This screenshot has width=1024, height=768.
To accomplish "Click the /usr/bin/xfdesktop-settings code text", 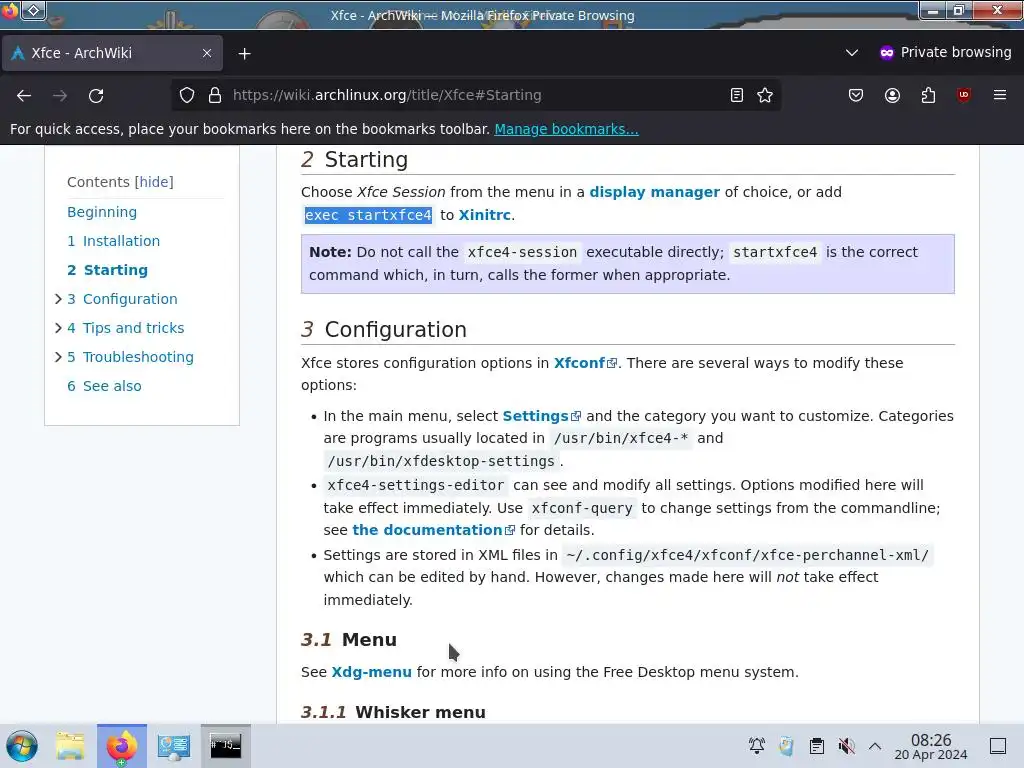I will 441,461.
